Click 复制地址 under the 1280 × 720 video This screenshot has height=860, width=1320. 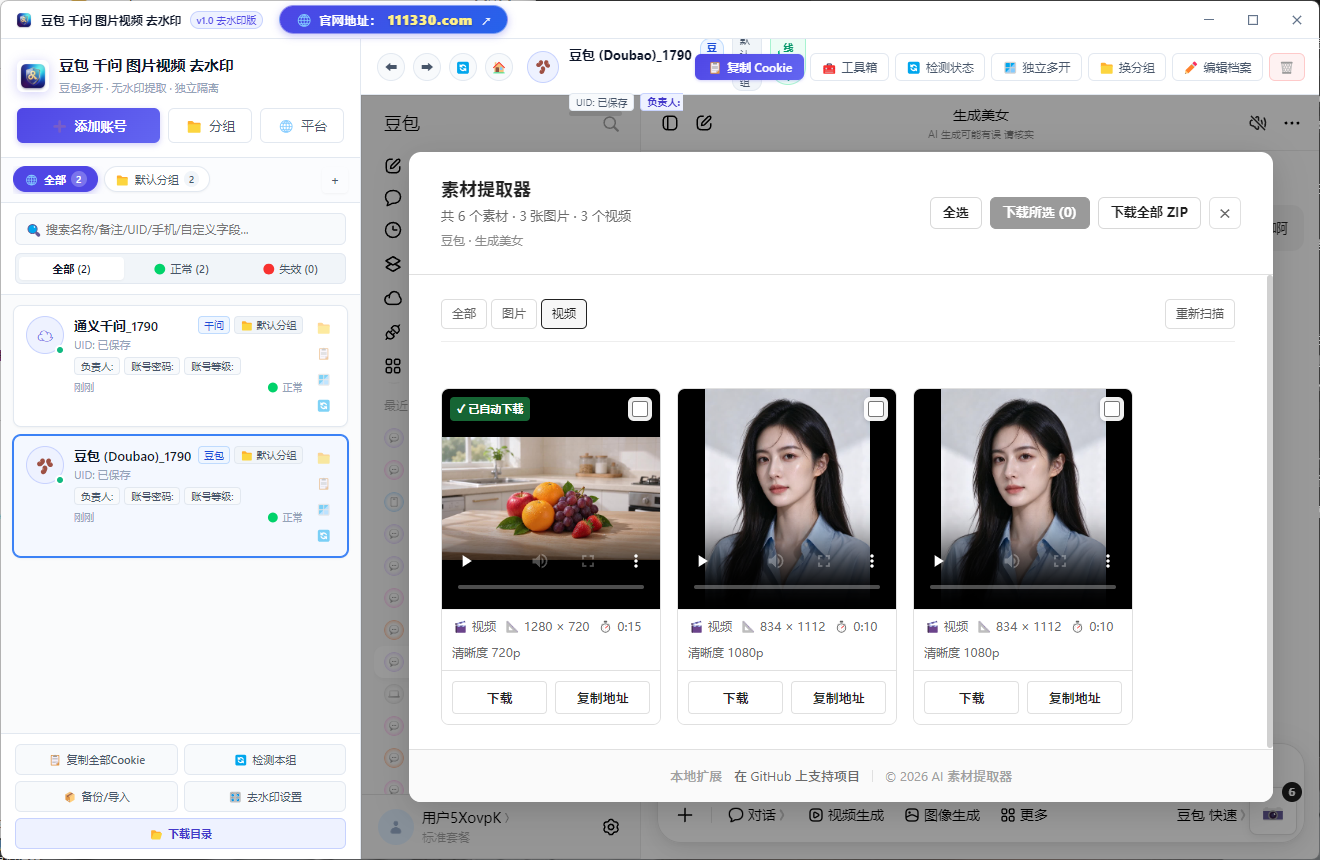[602, 698]
